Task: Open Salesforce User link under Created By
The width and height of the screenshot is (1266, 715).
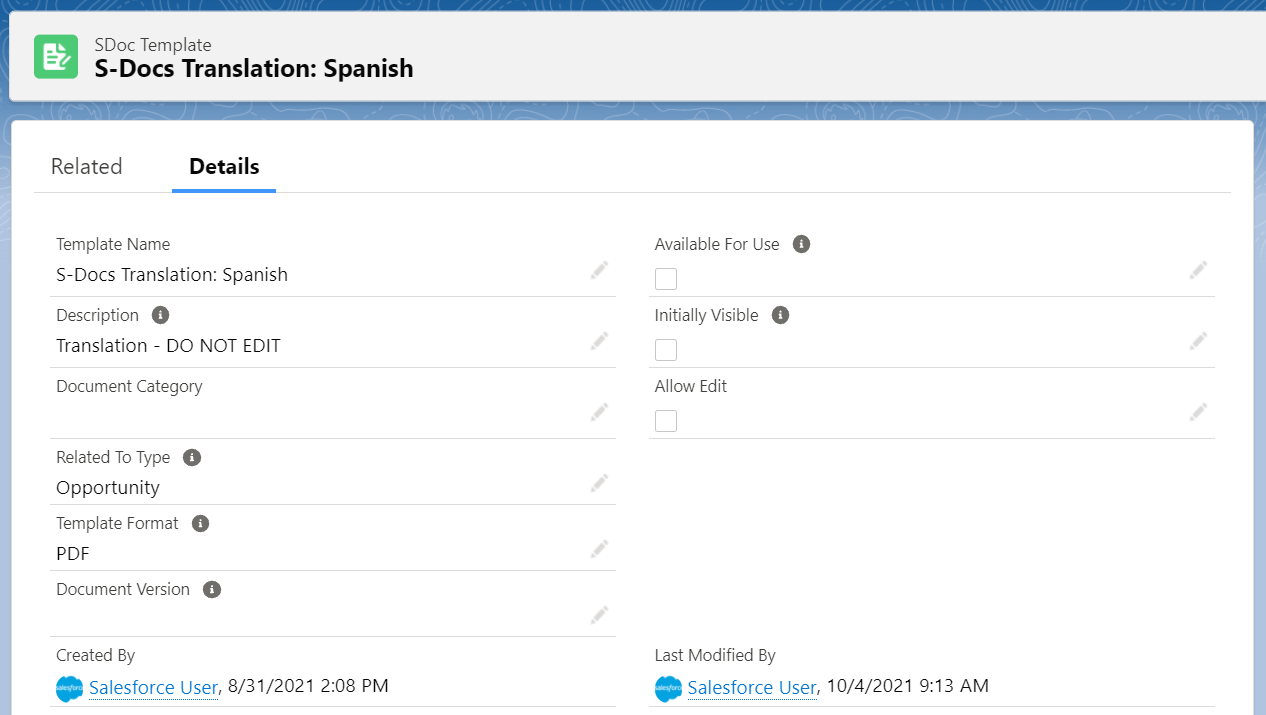Action: click(153, 687)
